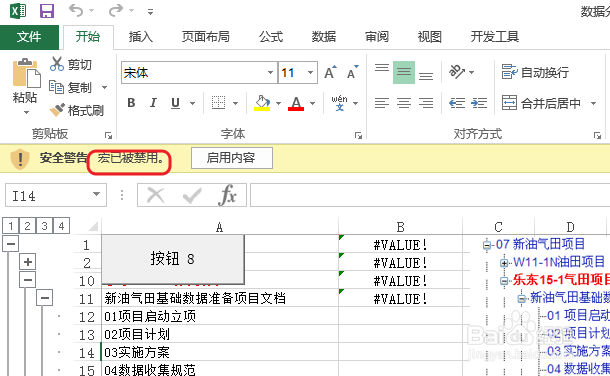Show outline level 3
Screen dimensions: 610x376
pos(44,226)
